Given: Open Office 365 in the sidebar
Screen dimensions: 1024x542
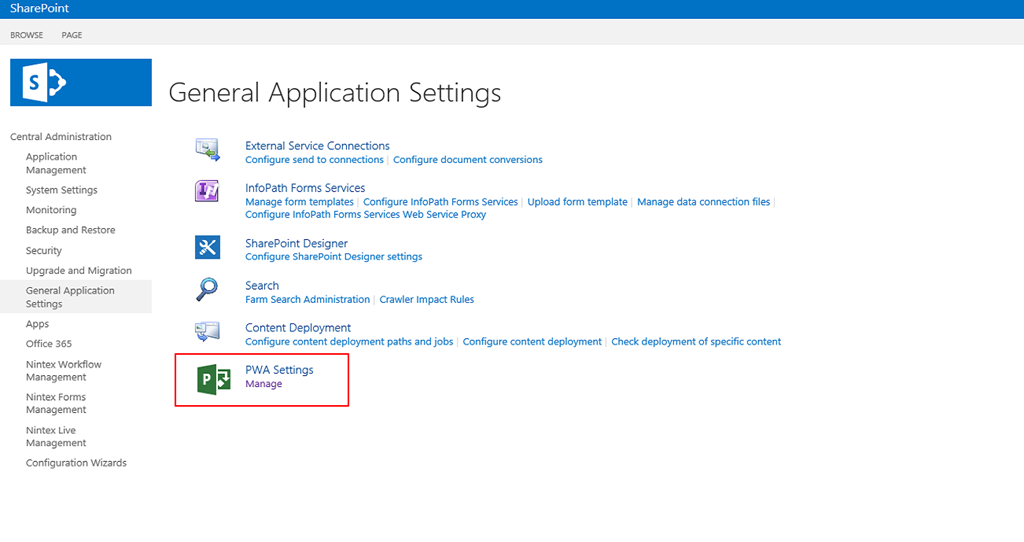Looking at the screenshot, I should pyautogui.click(x=49, y=343).
